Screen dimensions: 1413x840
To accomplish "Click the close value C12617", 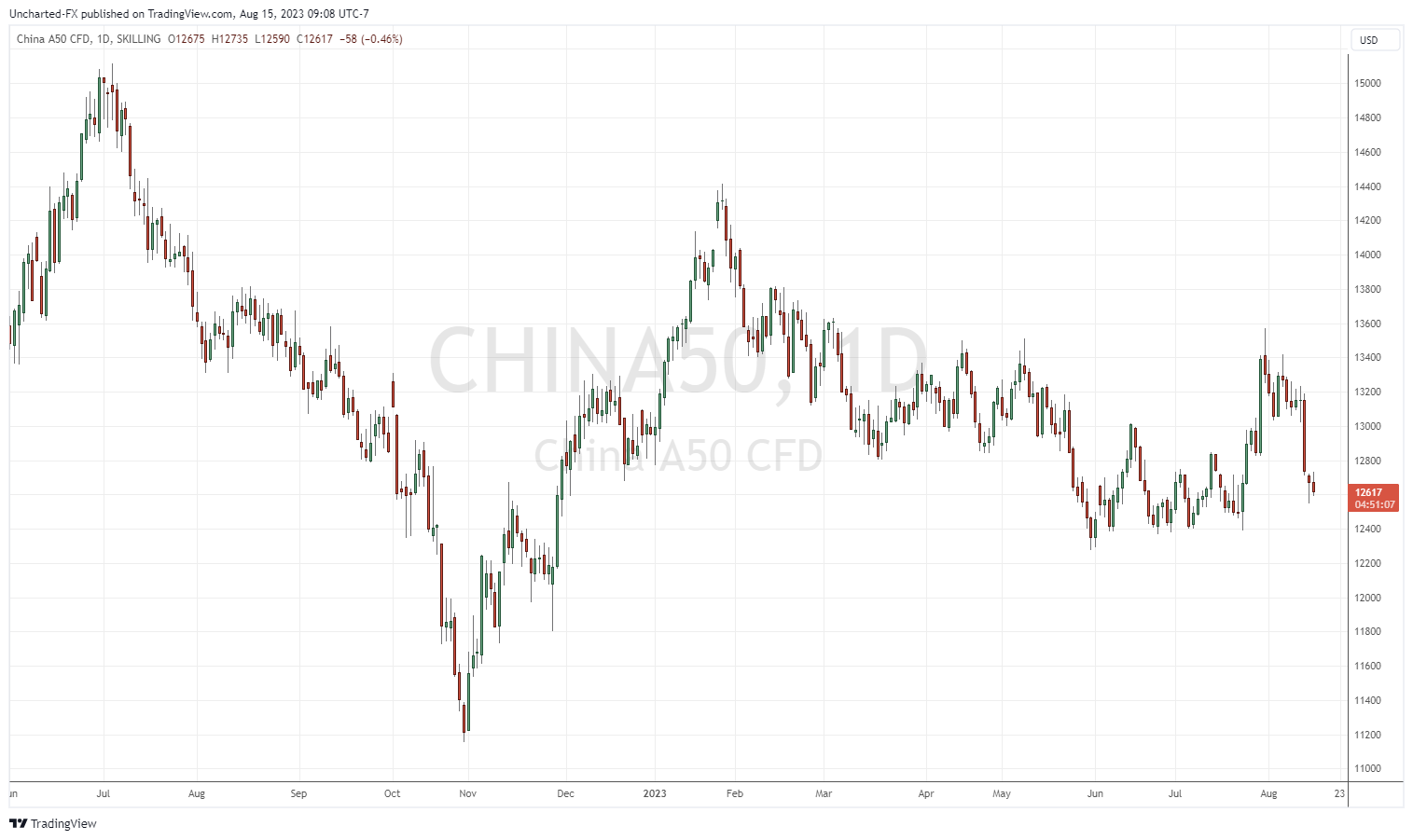I will (x=314, y=39).
